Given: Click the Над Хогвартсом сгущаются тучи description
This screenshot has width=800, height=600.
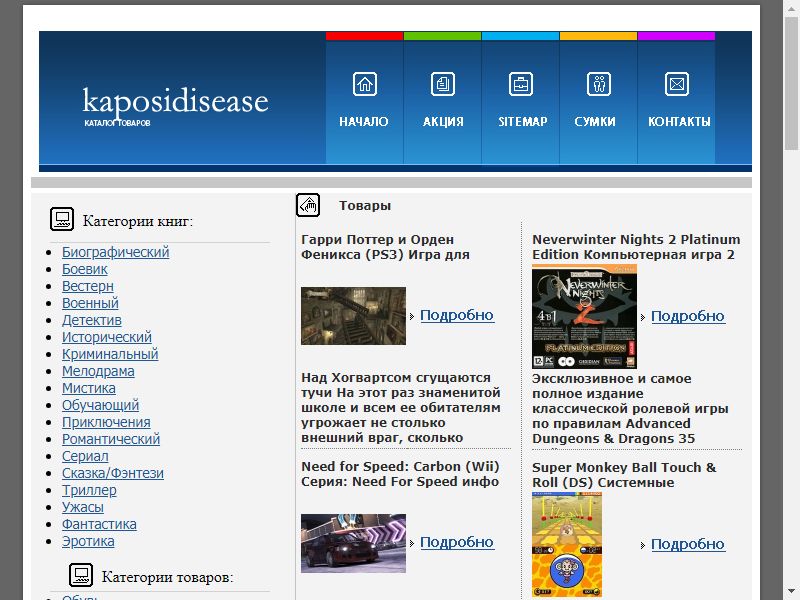Looking at the screenshot, I should point(401,408).
